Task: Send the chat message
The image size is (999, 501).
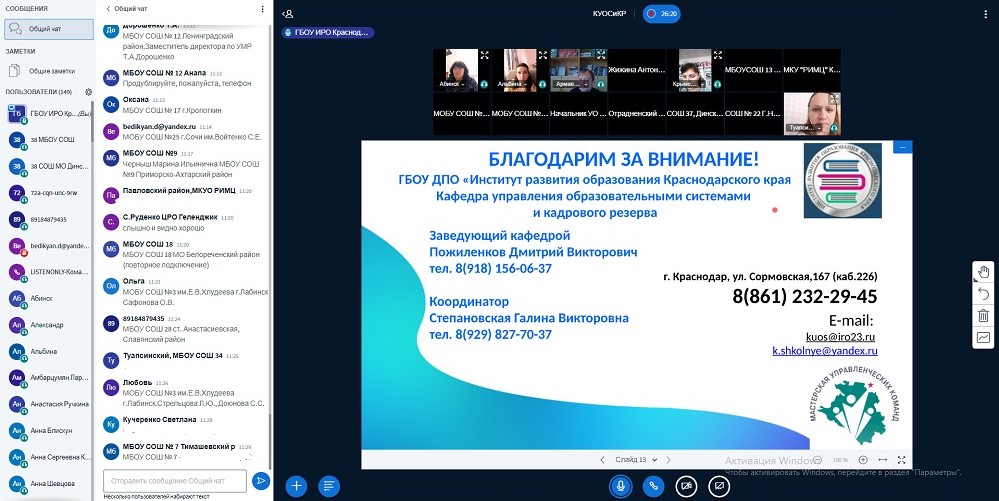Action: (x=261, y=481)
